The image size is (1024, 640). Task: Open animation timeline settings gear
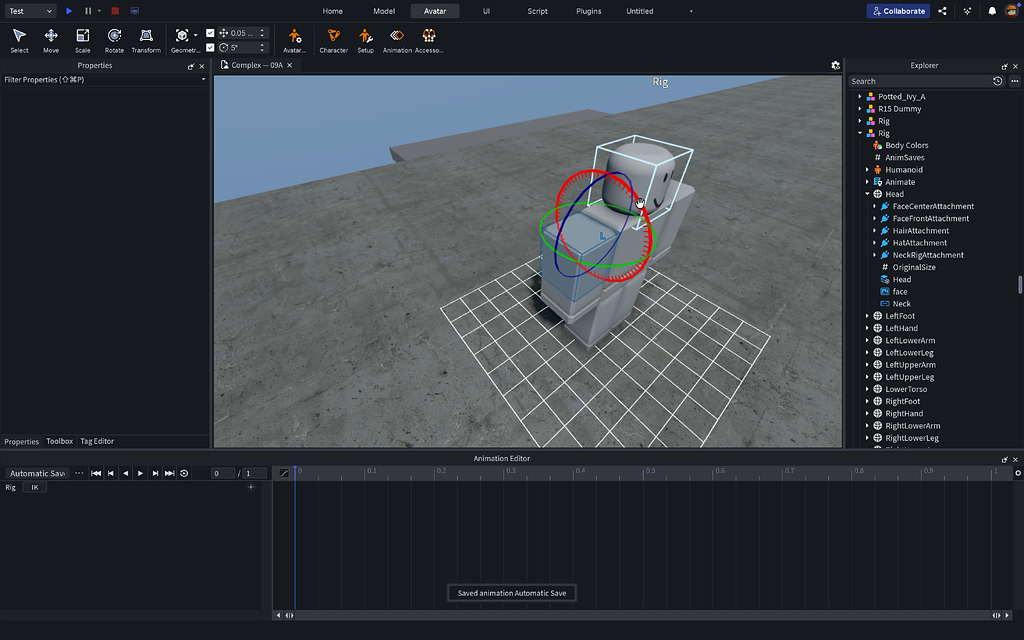coord(1017,473)
